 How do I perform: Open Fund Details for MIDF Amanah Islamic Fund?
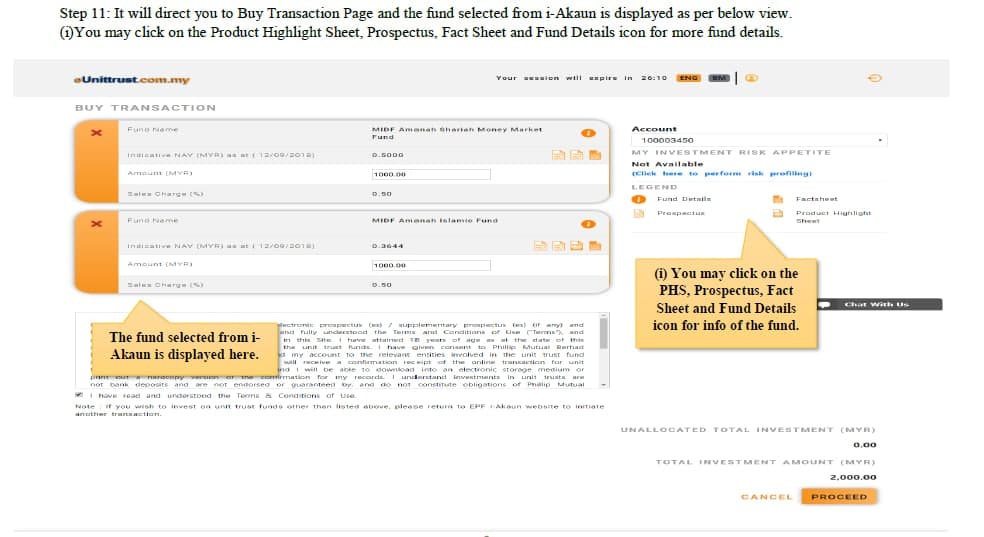pyautogui.click(x=588, y=224)
